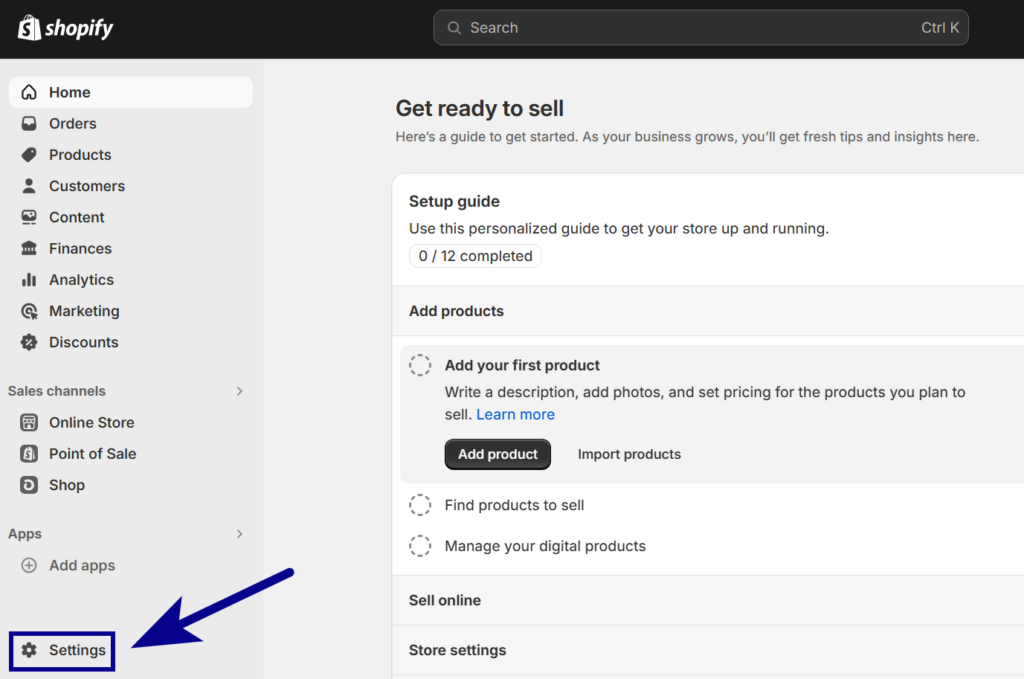The image size is (1024, 679).
Task: Click the Point of Sale icon
Action: click(29, 454)
